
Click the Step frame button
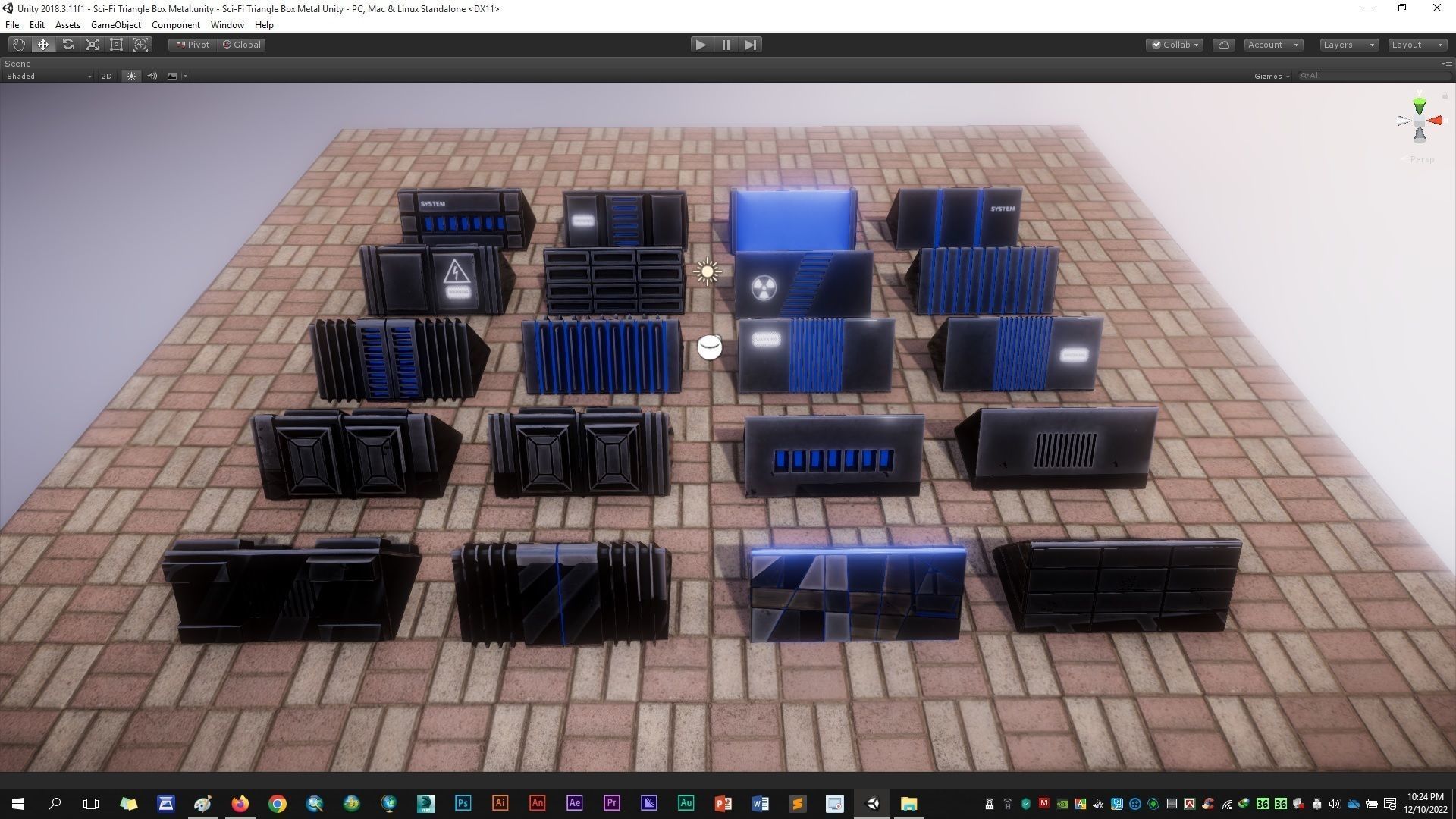tap(750, 45)
